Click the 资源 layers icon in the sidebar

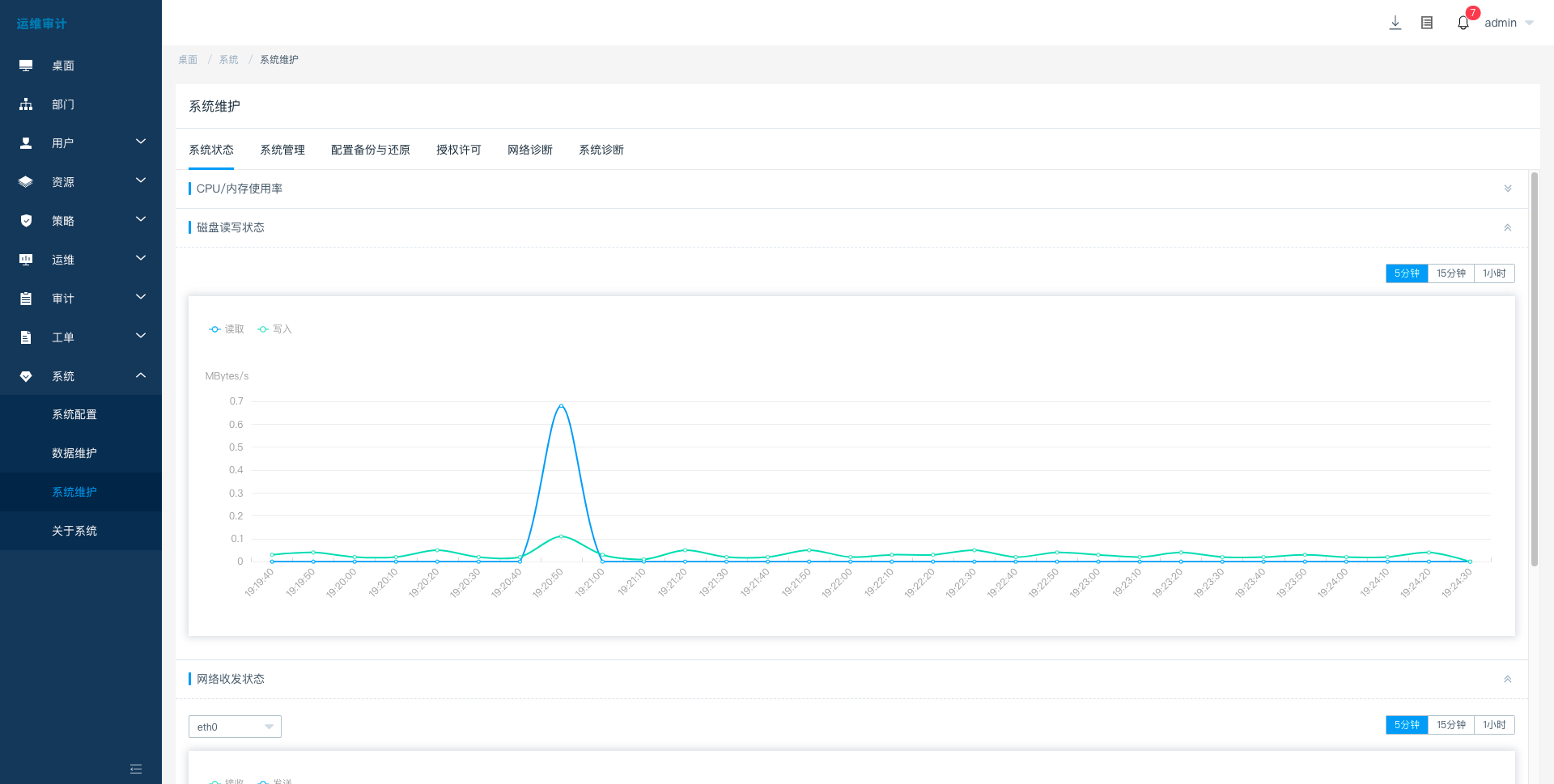click(x=26, y=182)
